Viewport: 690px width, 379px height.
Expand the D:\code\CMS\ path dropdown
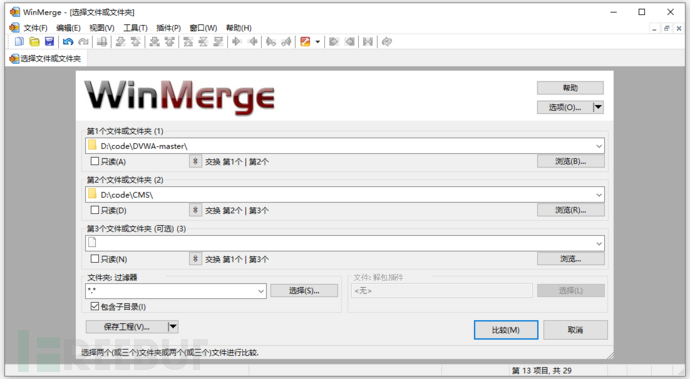599,195
